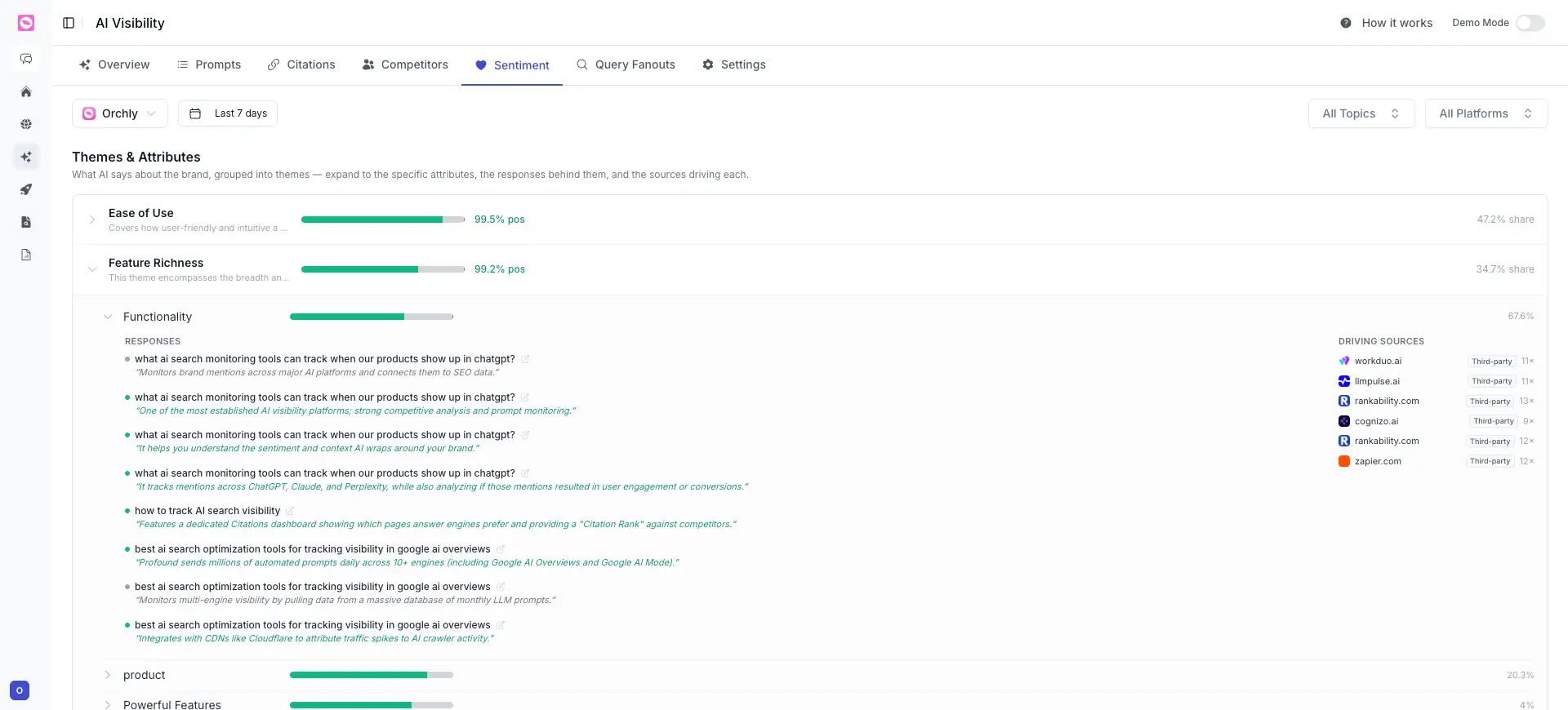The image size is (1568, 710).
Task: Click the Feature Richness sentiment bar
Action: 383,269
